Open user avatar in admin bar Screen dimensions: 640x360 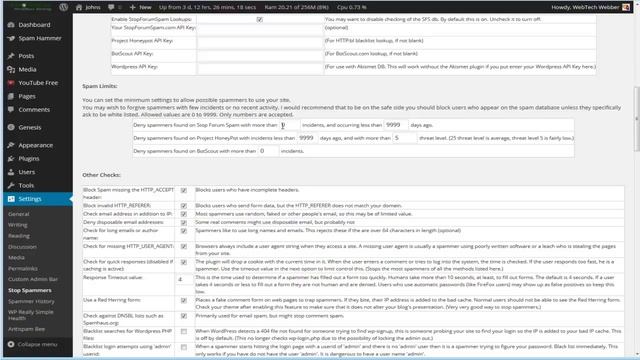coord(626,7)
